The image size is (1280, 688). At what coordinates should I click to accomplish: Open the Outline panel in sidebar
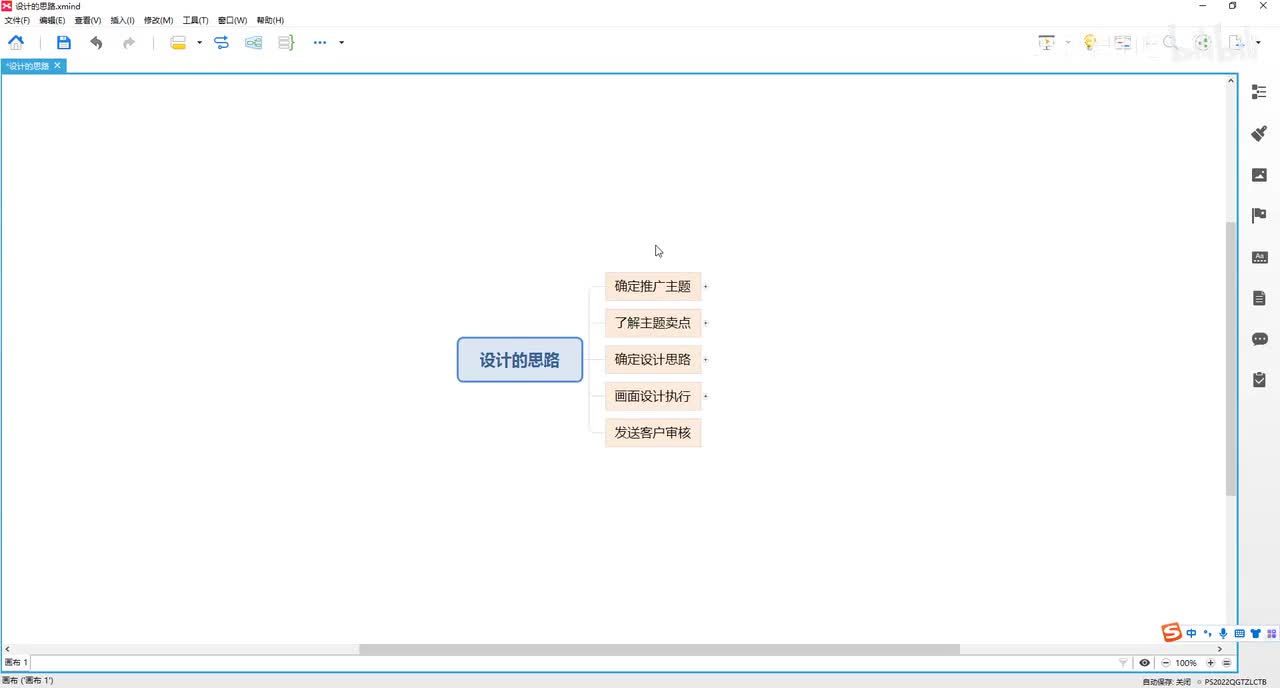1259,92
